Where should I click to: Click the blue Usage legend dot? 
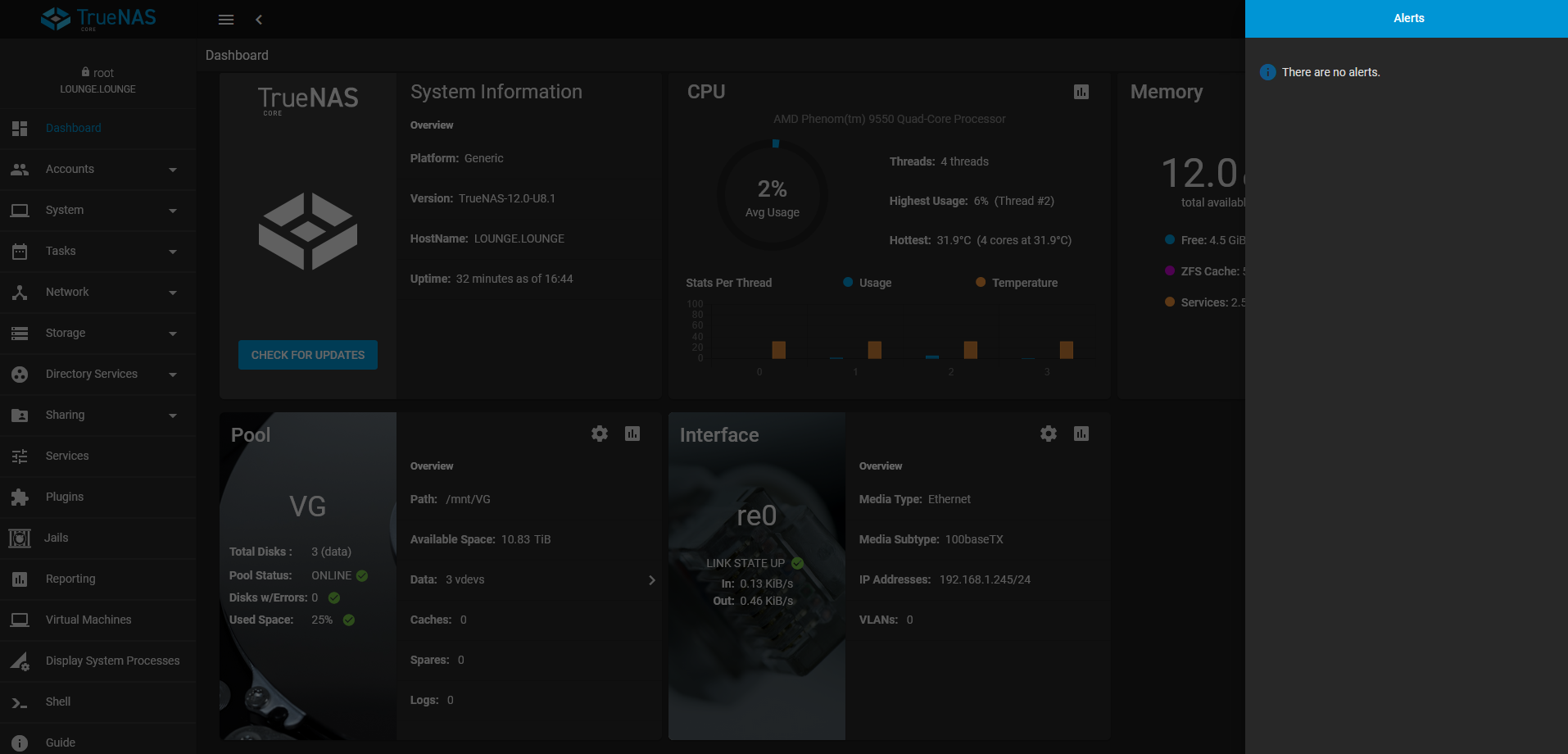[x=848, y=282]
